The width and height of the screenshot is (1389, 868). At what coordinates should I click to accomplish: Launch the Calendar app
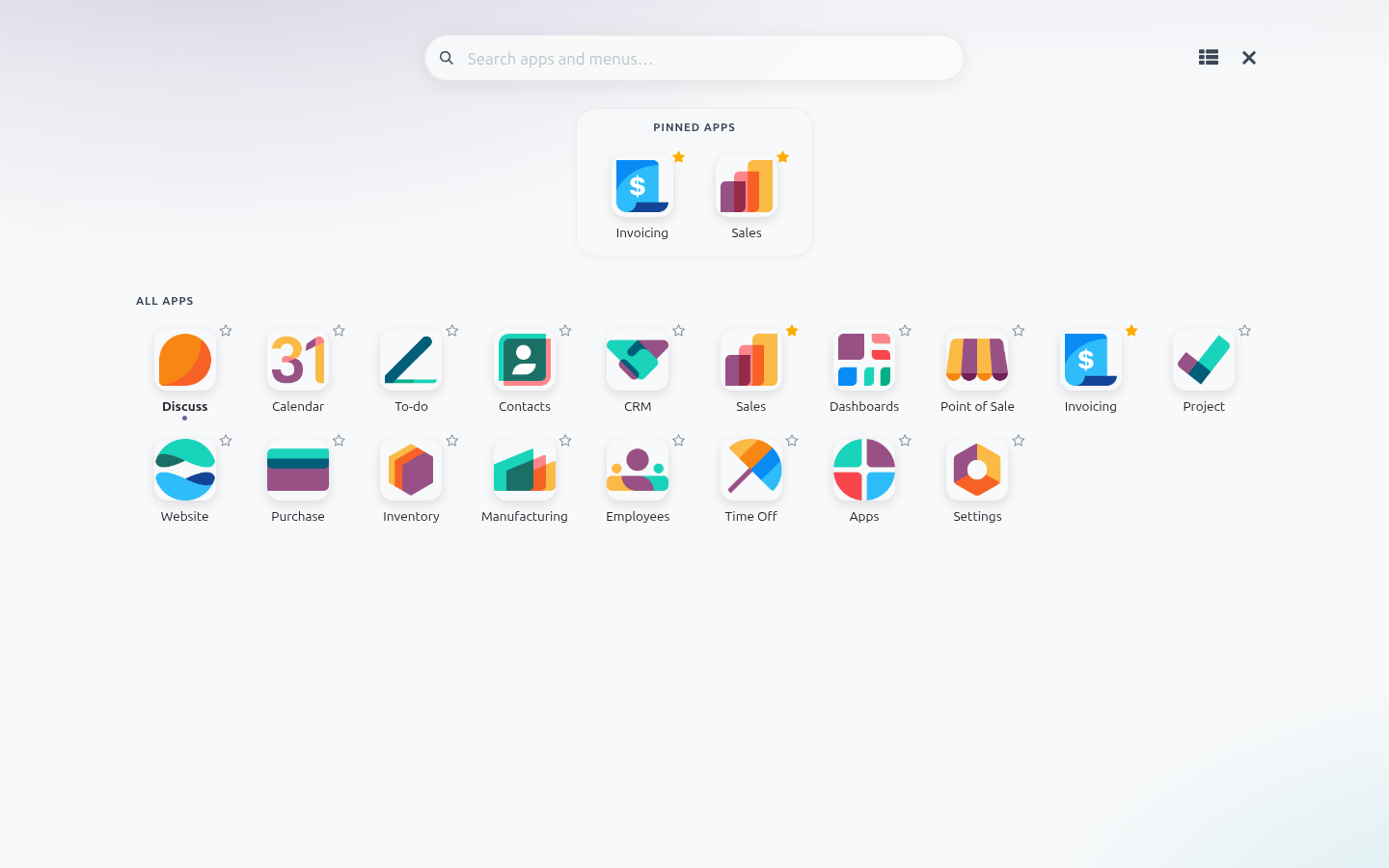(298, 360)
